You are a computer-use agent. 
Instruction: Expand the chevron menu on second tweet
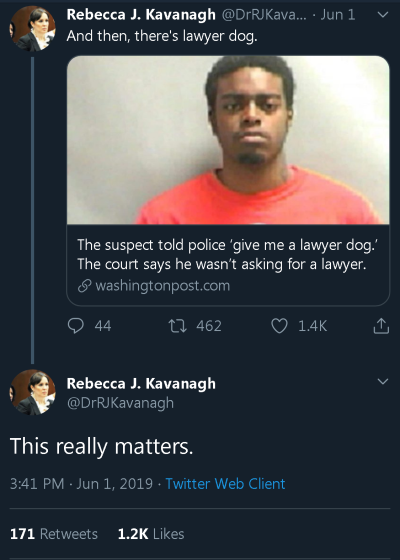[x=382, y=381]
